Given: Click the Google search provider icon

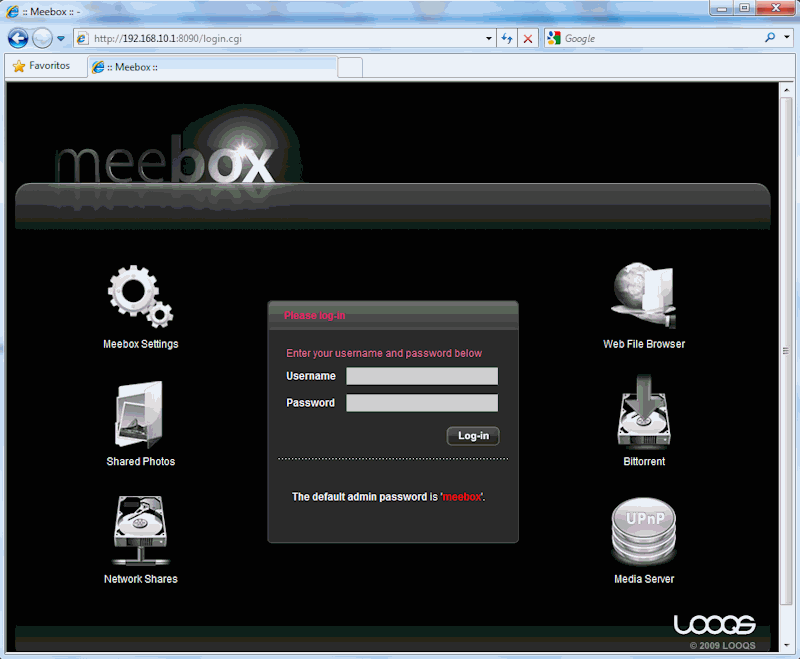Looking at the screenshot, I should pos(554,38).
